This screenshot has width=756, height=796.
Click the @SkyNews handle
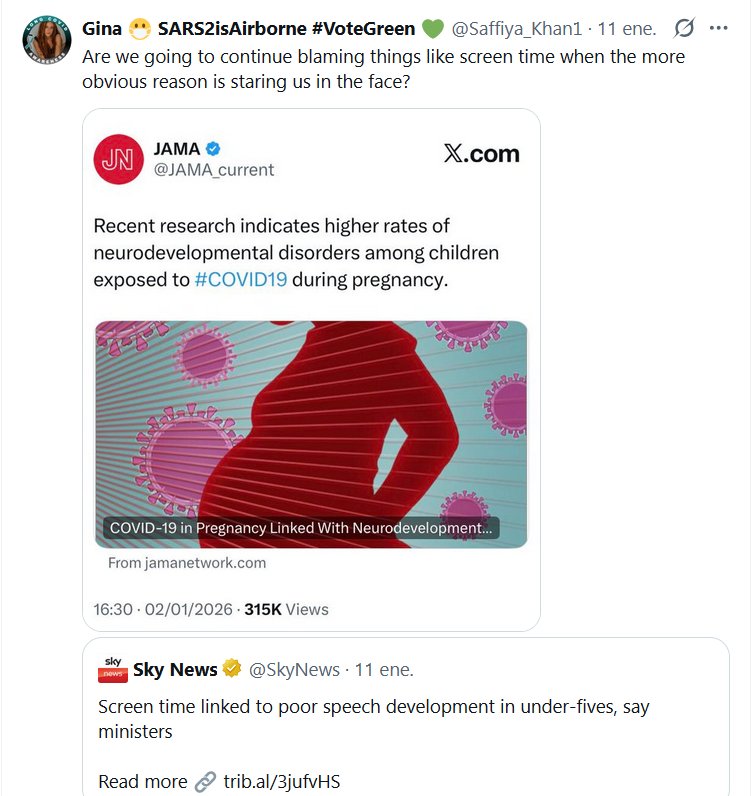[295, 669]
